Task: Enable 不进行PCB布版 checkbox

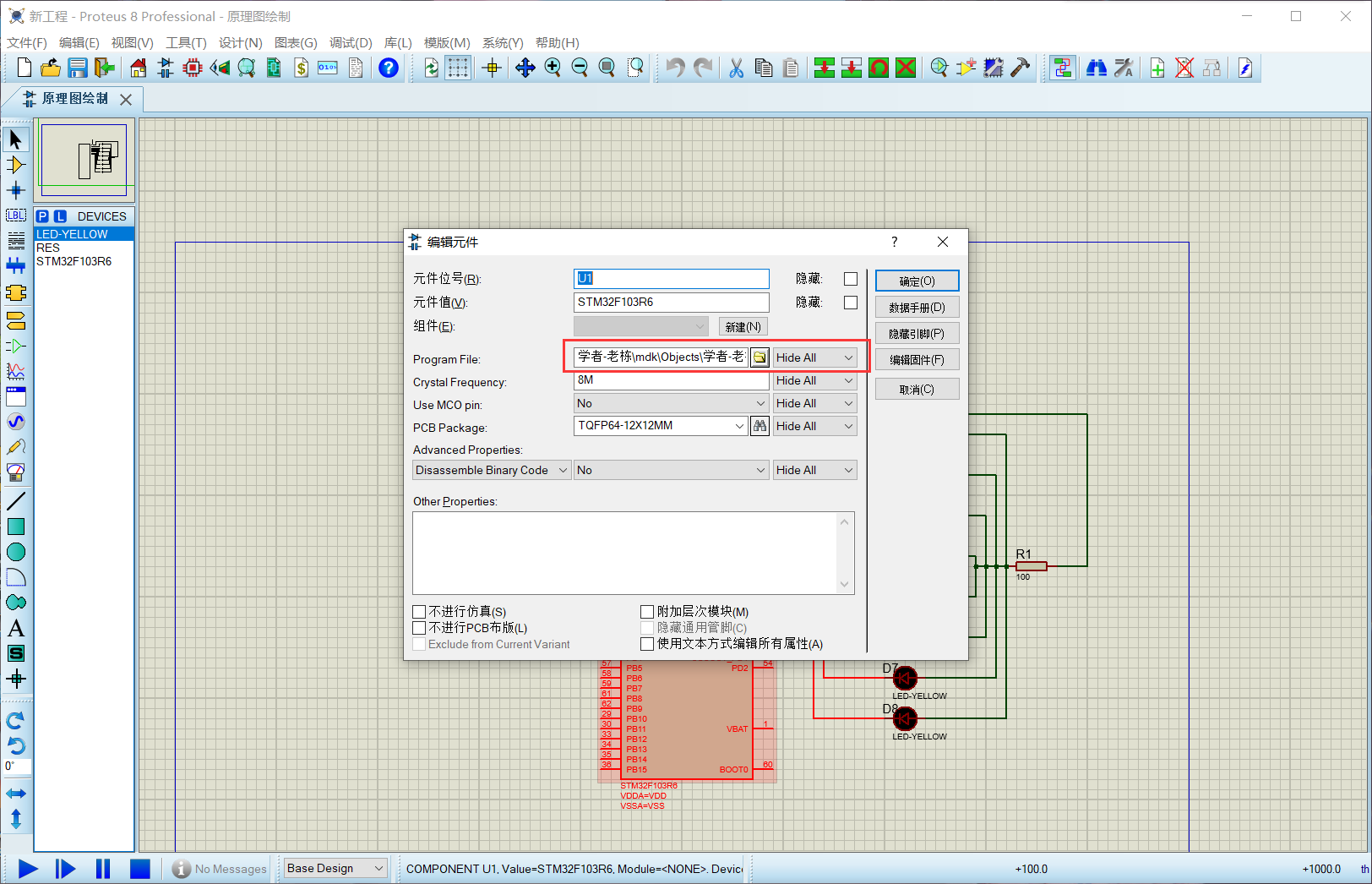Action: click(419, 628)
